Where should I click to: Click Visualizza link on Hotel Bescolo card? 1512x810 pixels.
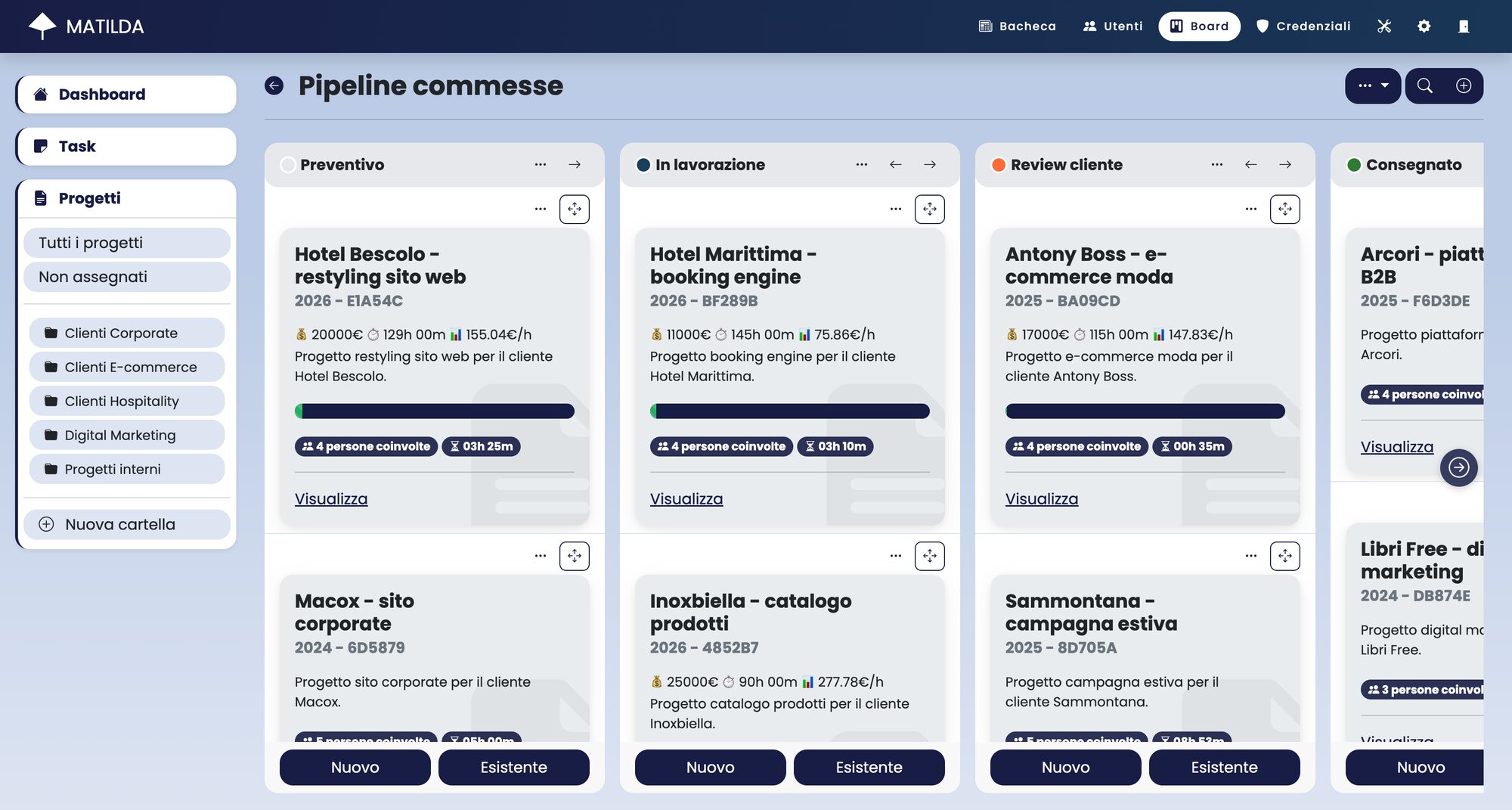click(331, 499)
